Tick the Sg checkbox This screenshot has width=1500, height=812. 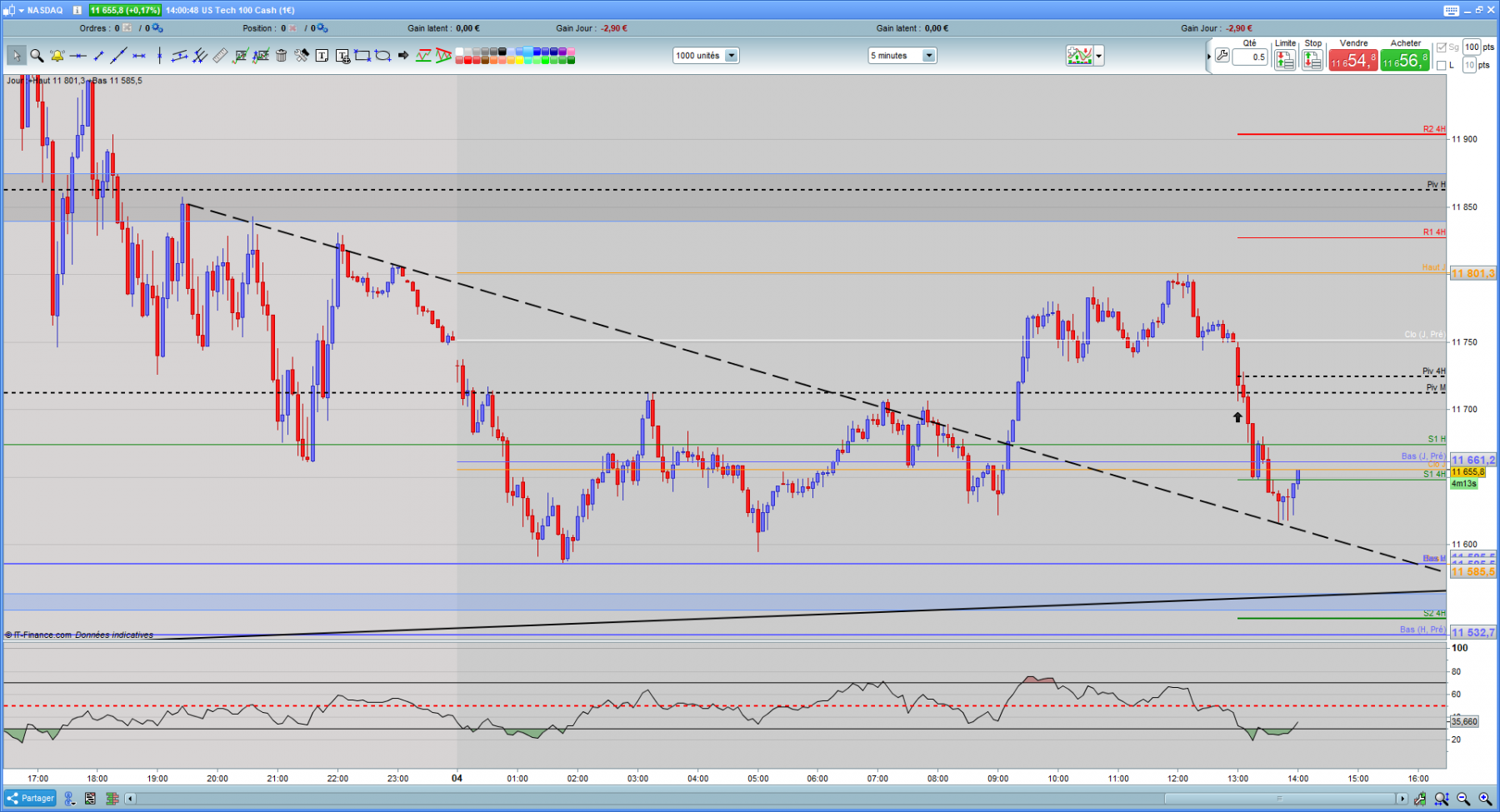pyautogui.click(x=1442, y=47)
